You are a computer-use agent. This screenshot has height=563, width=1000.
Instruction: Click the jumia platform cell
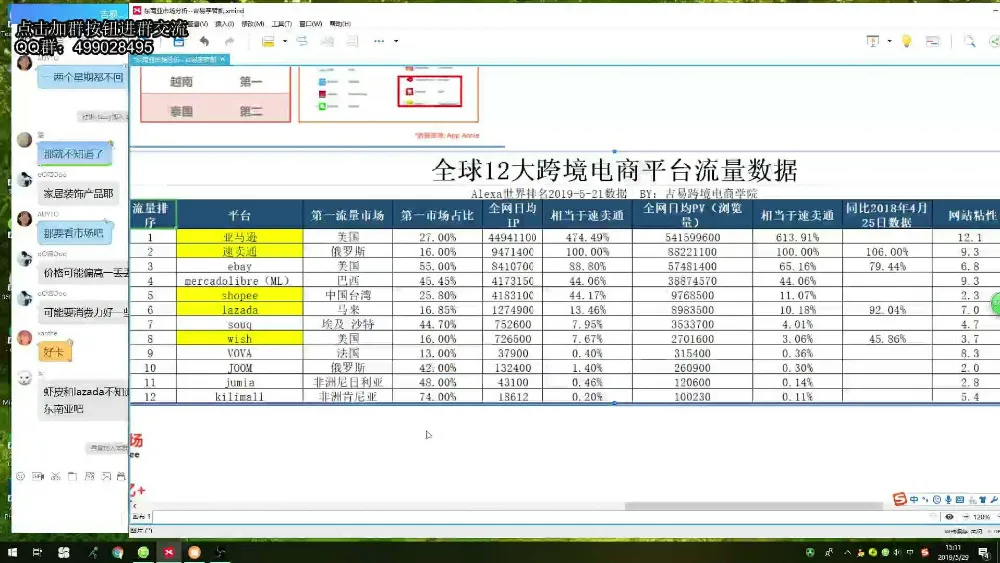[x=240, y=383]
